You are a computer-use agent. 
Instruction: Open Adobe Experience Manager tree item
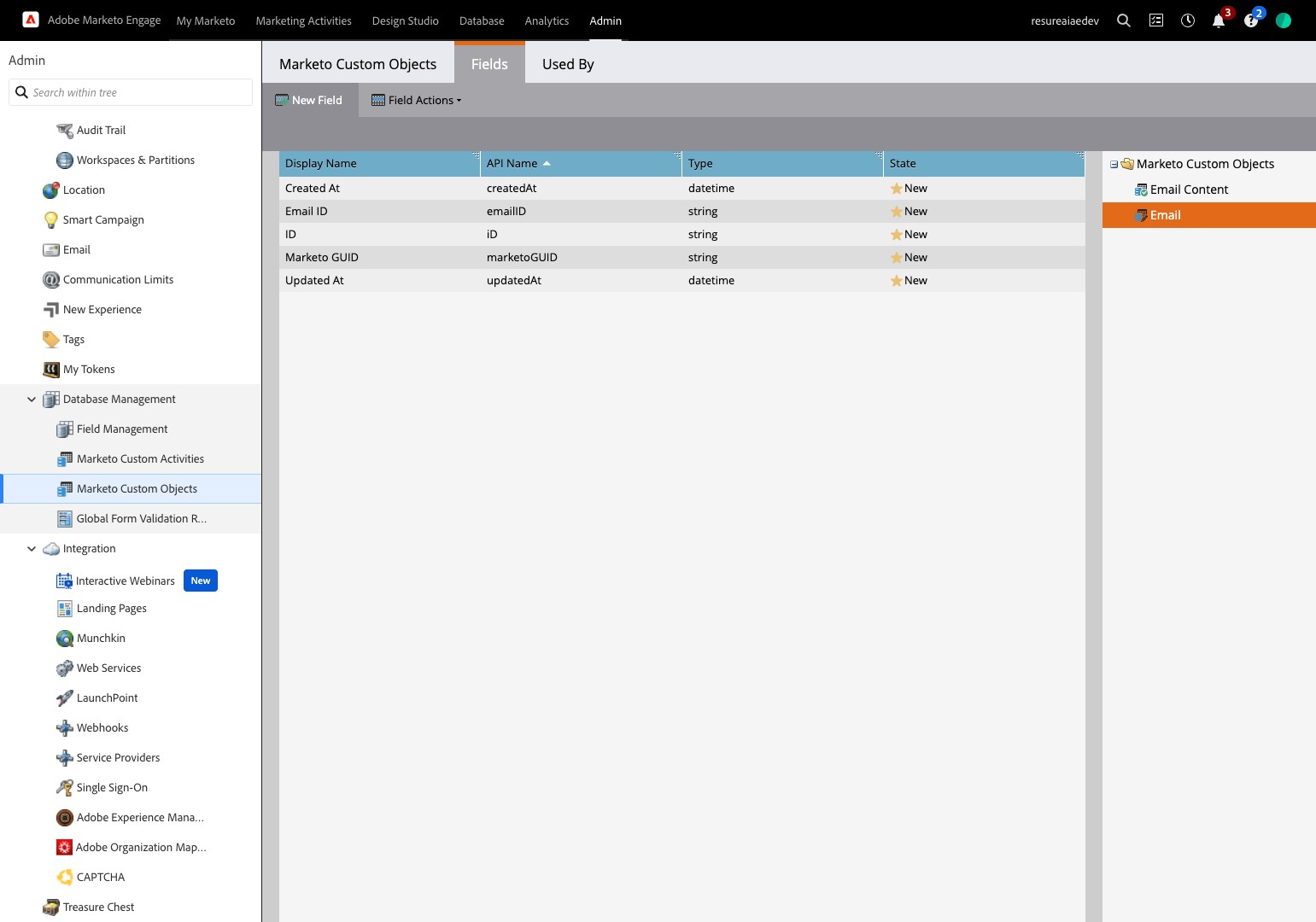click(132, 818)
